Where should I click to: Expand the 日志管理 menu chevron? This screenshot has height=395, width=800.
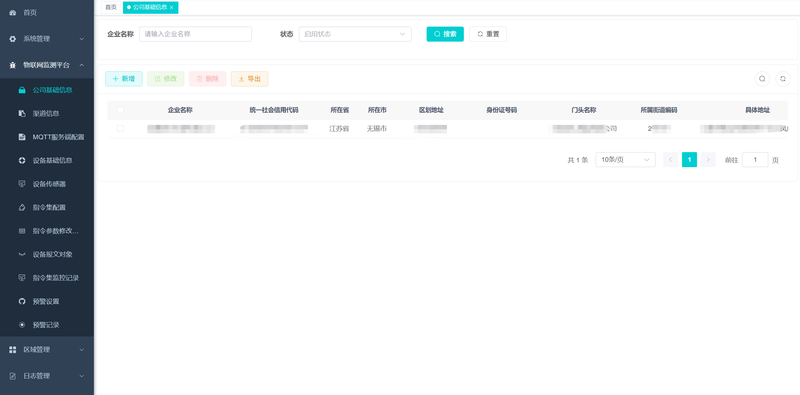(x=82, y=376)
